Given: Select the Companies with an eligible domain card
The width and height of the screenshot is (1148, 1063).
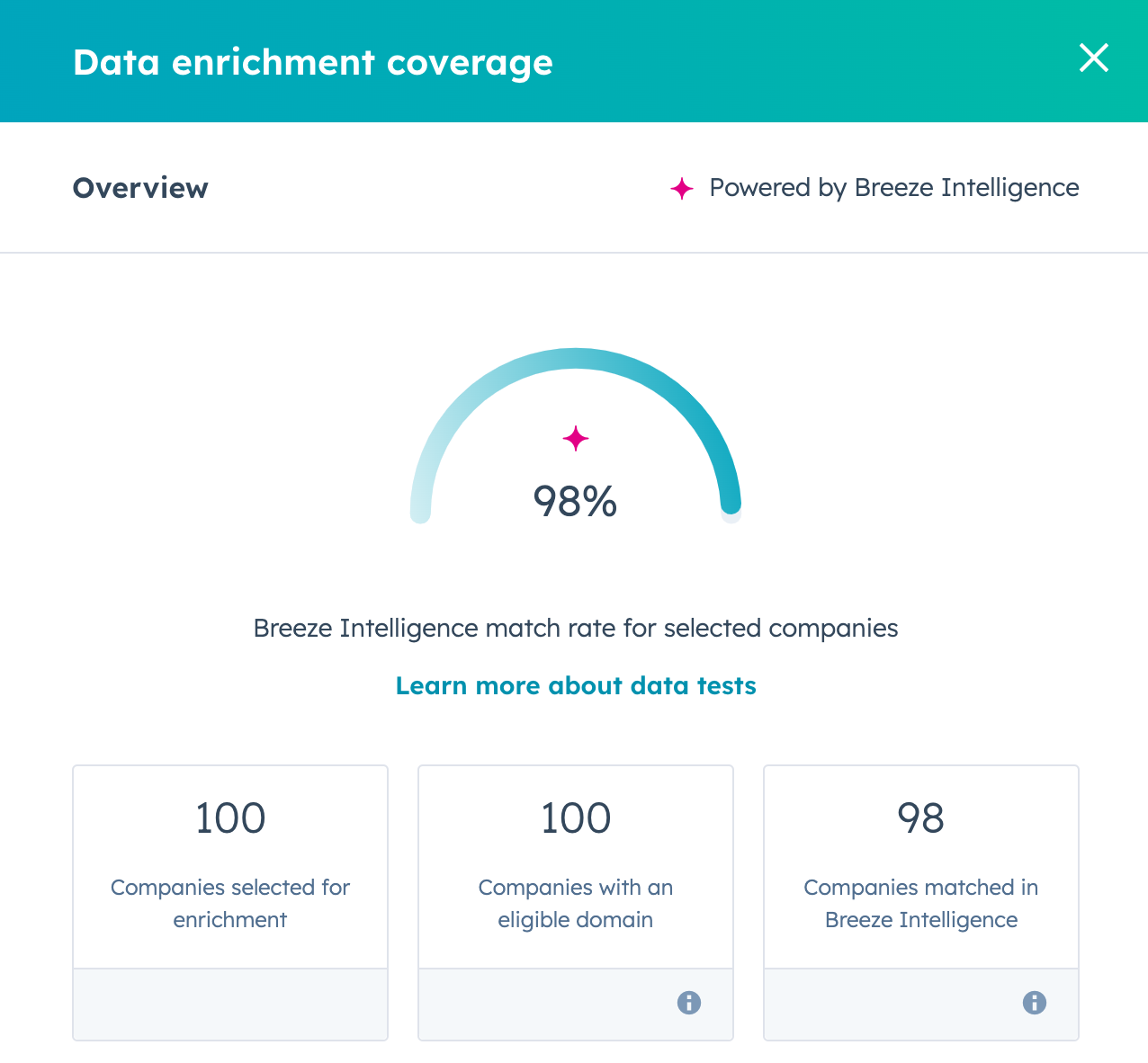Looking at the screenshot, I should (576, 903).
